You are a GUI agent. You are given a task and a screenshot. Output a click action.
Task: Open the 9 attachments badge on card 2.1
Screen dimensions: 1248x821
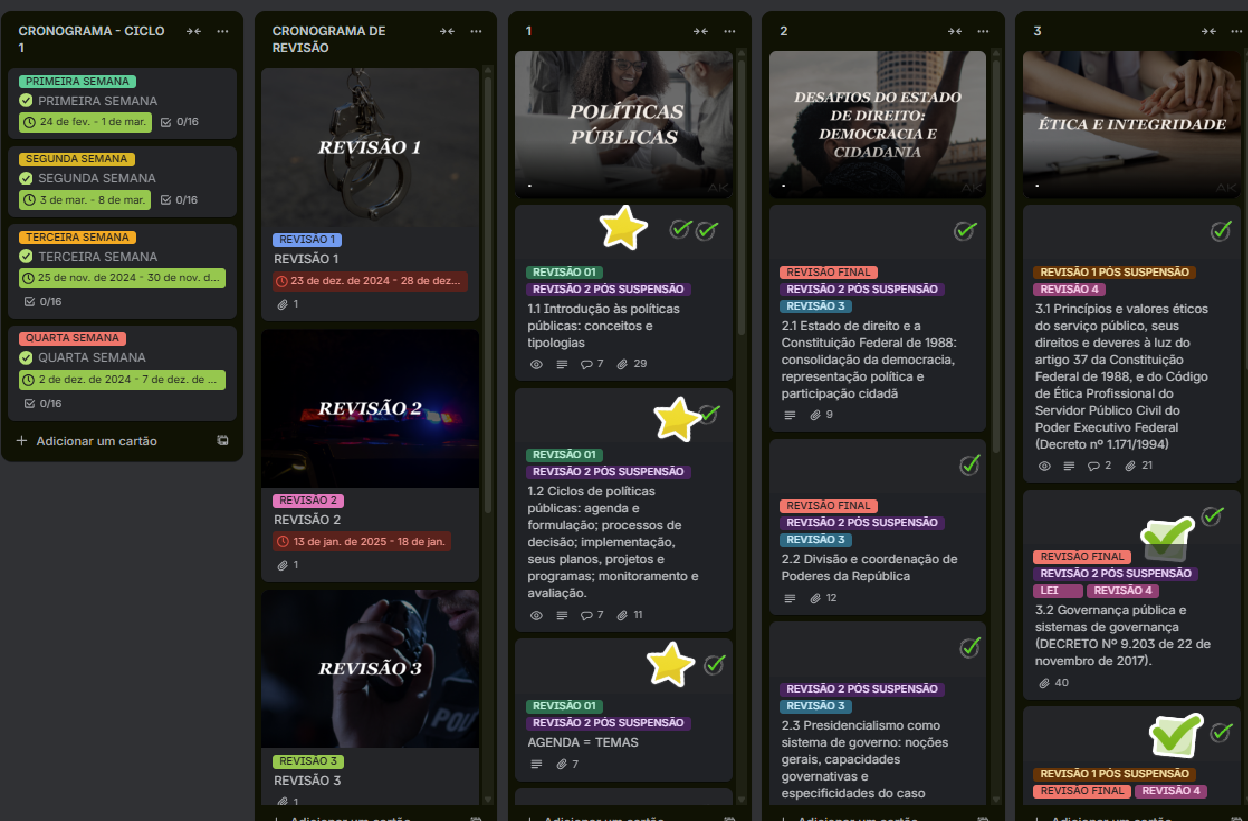pyautogui.click(x=821, y=414)
